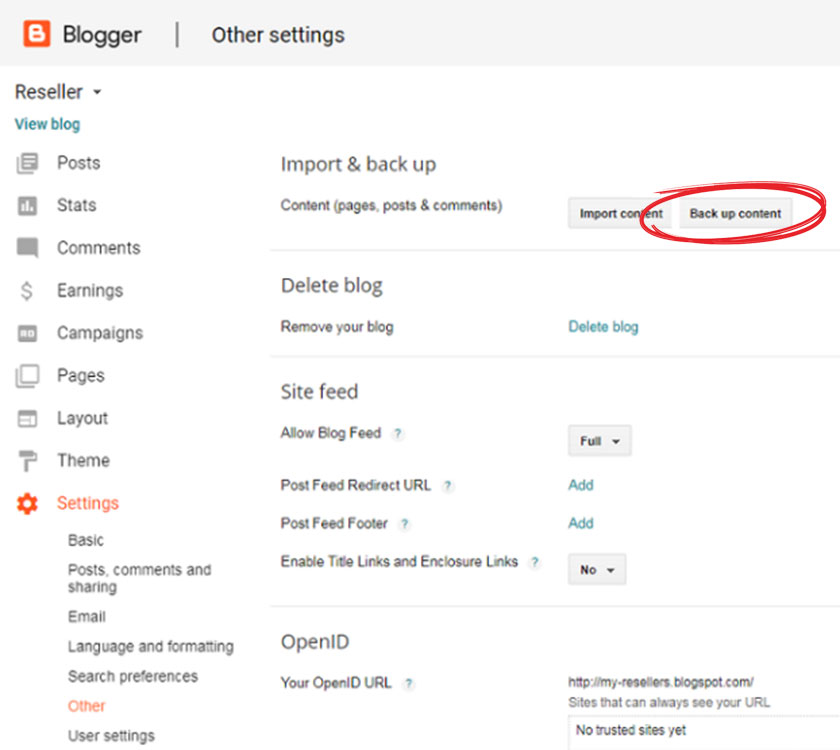Click the Settings gear icon

coord(28,504)
